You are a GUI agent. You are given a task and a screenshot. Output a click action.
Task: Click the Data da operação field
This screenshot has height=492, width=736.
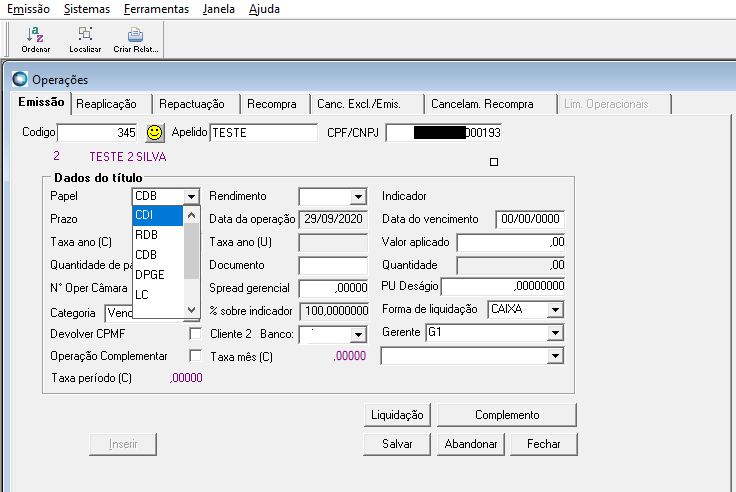333,219
